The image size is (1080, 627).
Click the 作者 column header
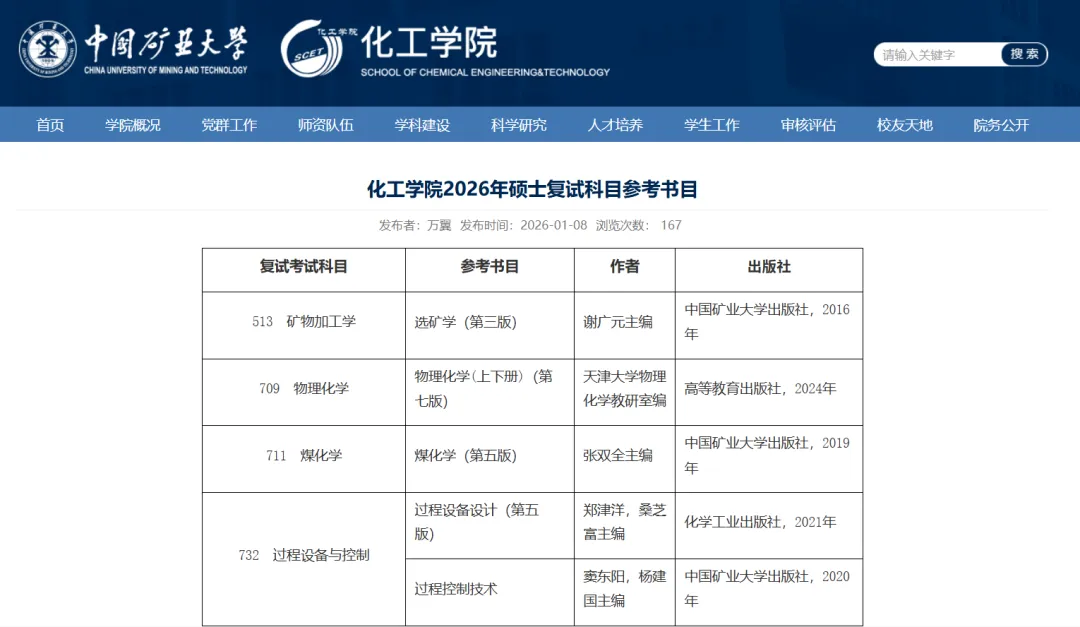tap(625, 270)
